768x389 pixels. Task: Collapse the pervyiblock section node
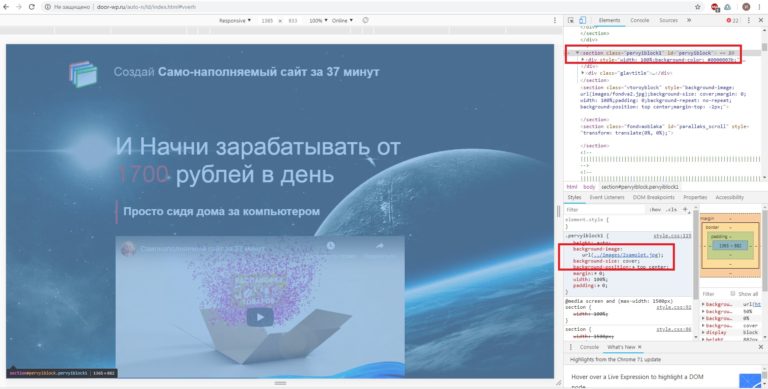(x=577, y=52)
